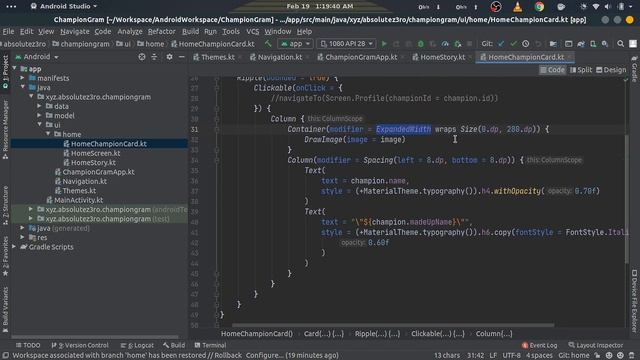Click the green Debug bug icon
Image resolution: width=640 pixels, height=360 pixels.
pos(420,44)
